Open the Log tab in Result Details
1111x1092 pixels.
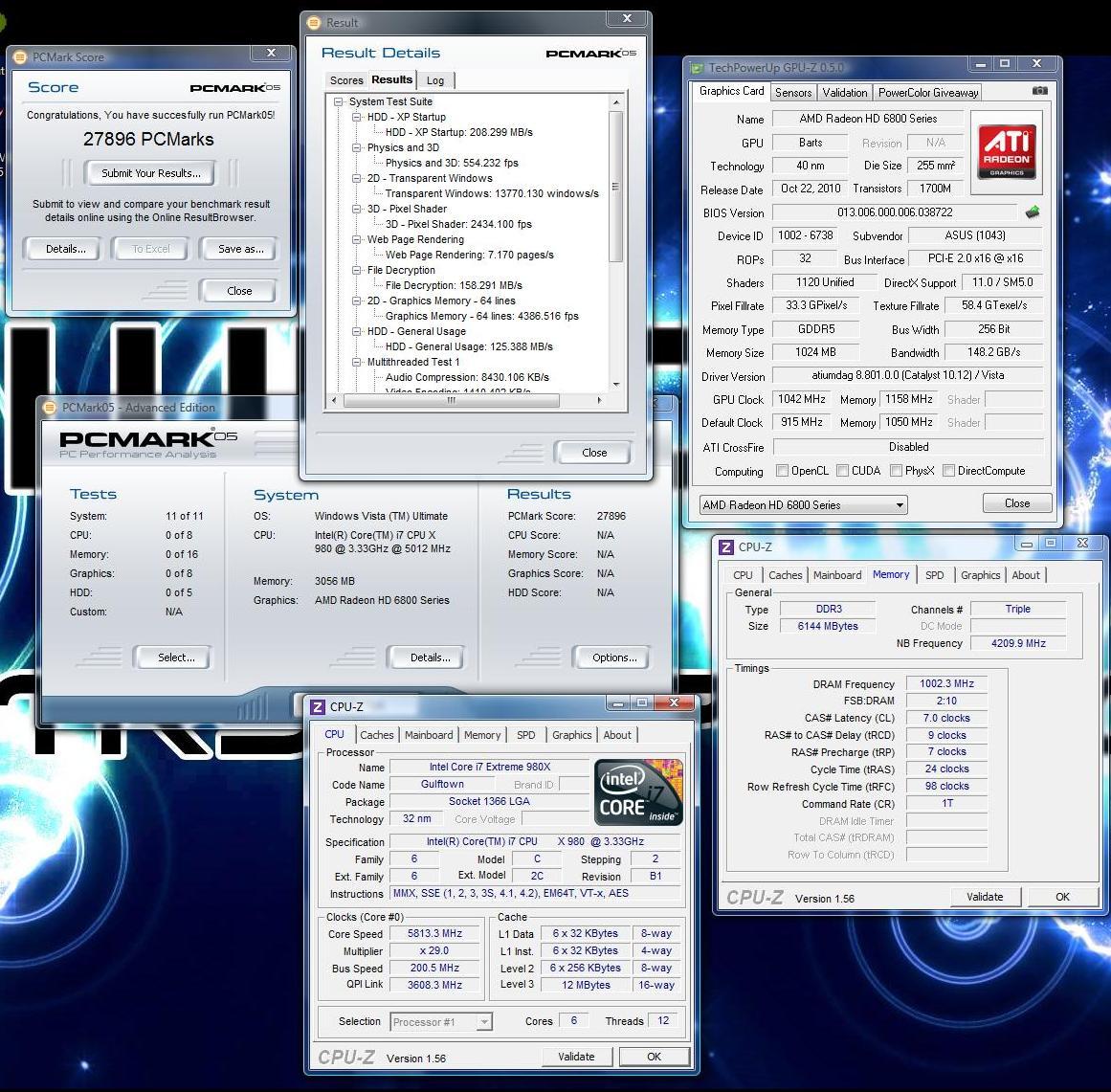(435, 80)
